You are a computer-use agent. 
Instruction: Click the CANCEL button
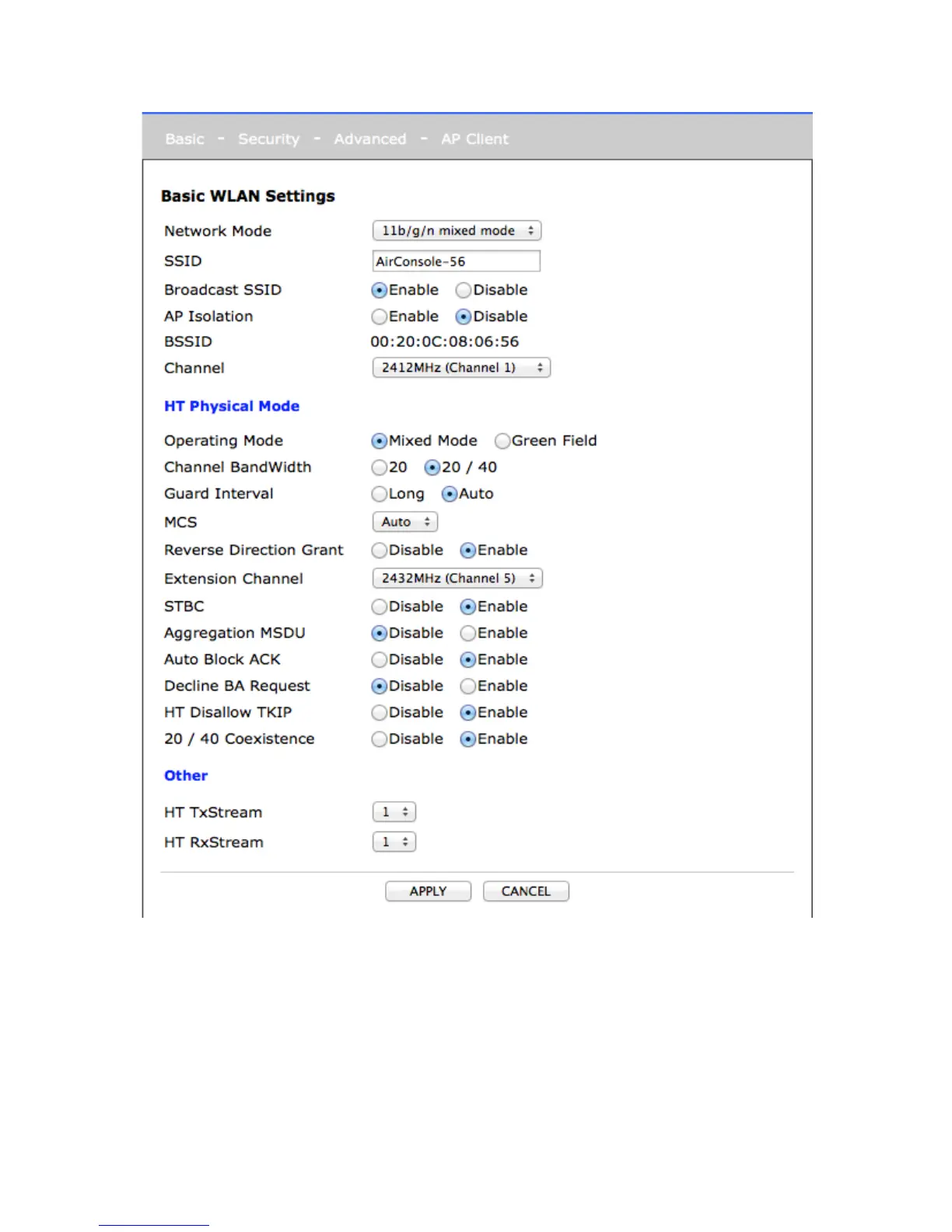click(x=526, y=891)
